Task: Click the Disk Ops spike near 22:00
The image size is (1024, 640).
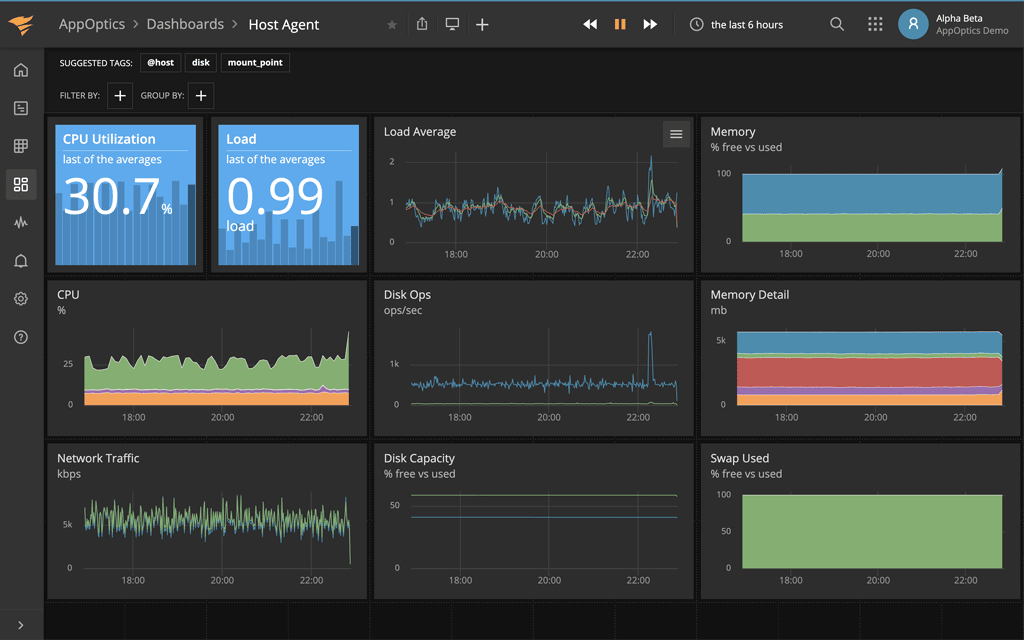Action: [x=650, y=356]
